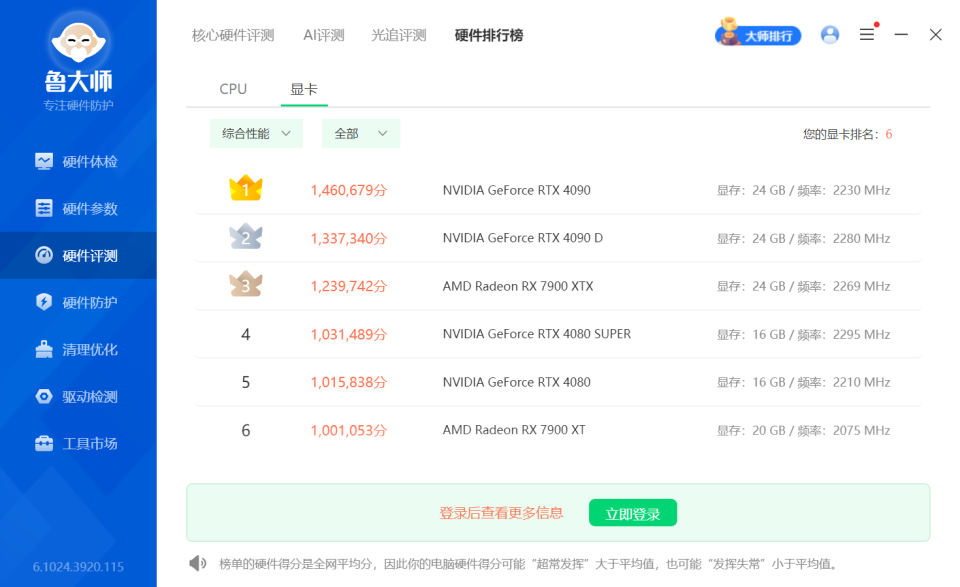Switch to AI评测 tab
This screenshot has height=587, width=960.
pyautogui.click(x=324, y=36)
